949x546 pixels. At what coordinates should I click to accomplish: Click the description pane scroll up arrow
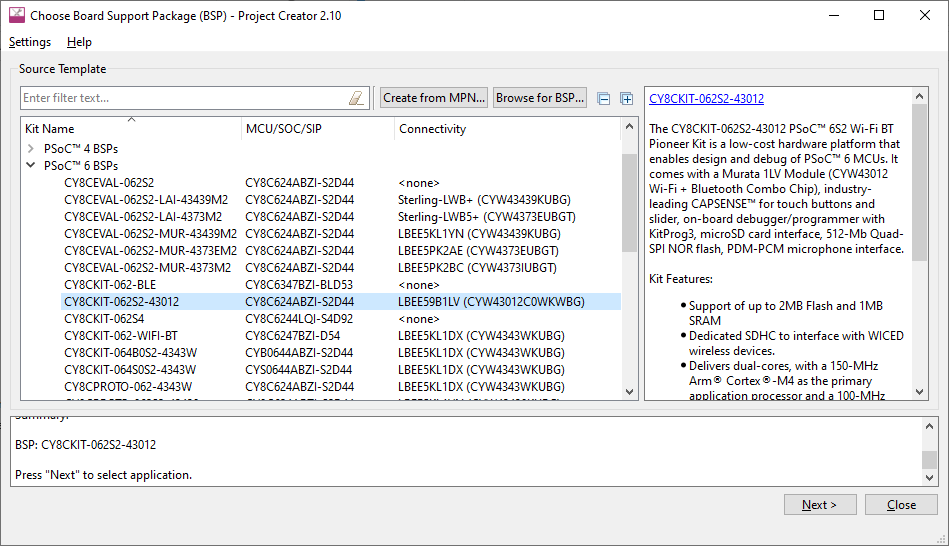click(919, 96)
